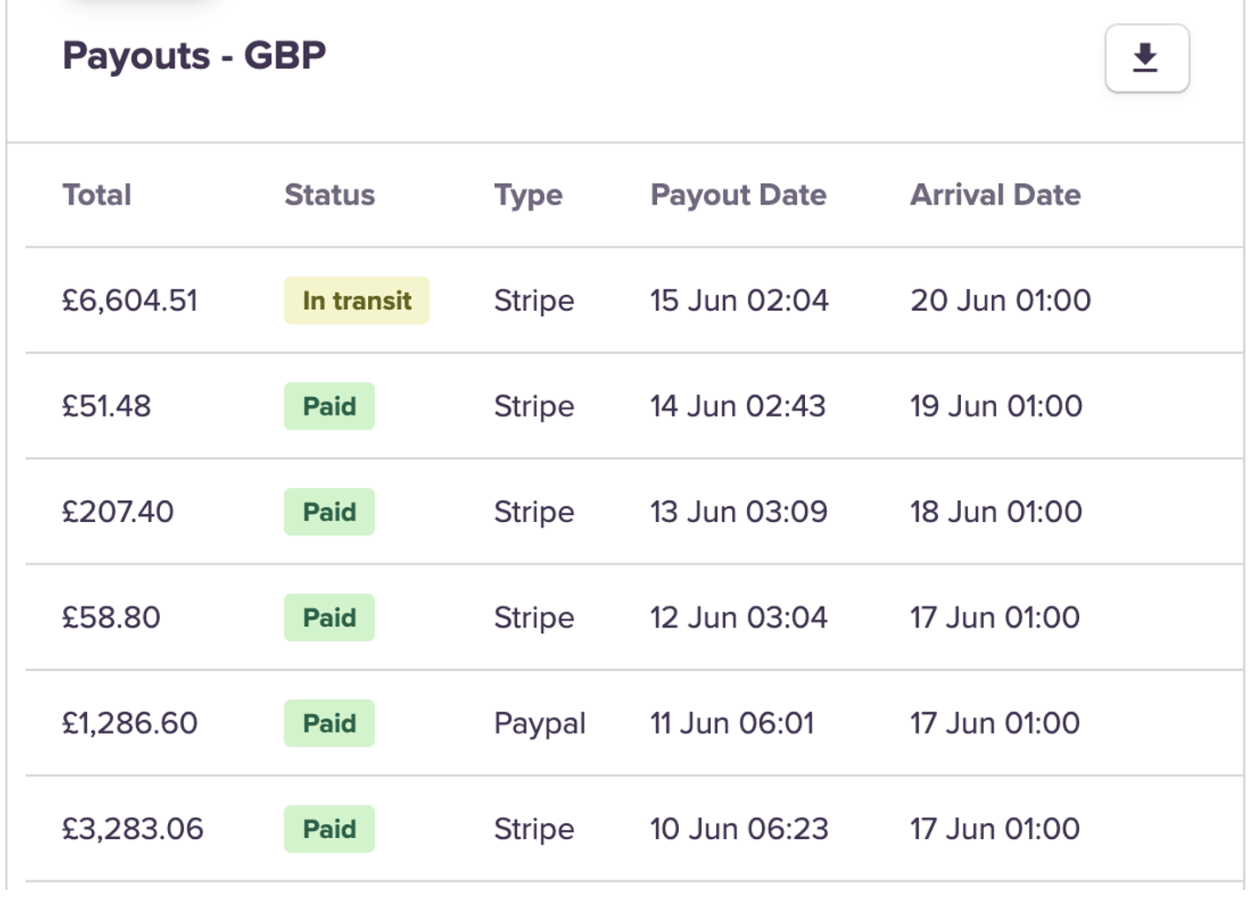Click the Arrival Date column header
This screenshot has width=1250, height=898.
click(x=995, y=195)
